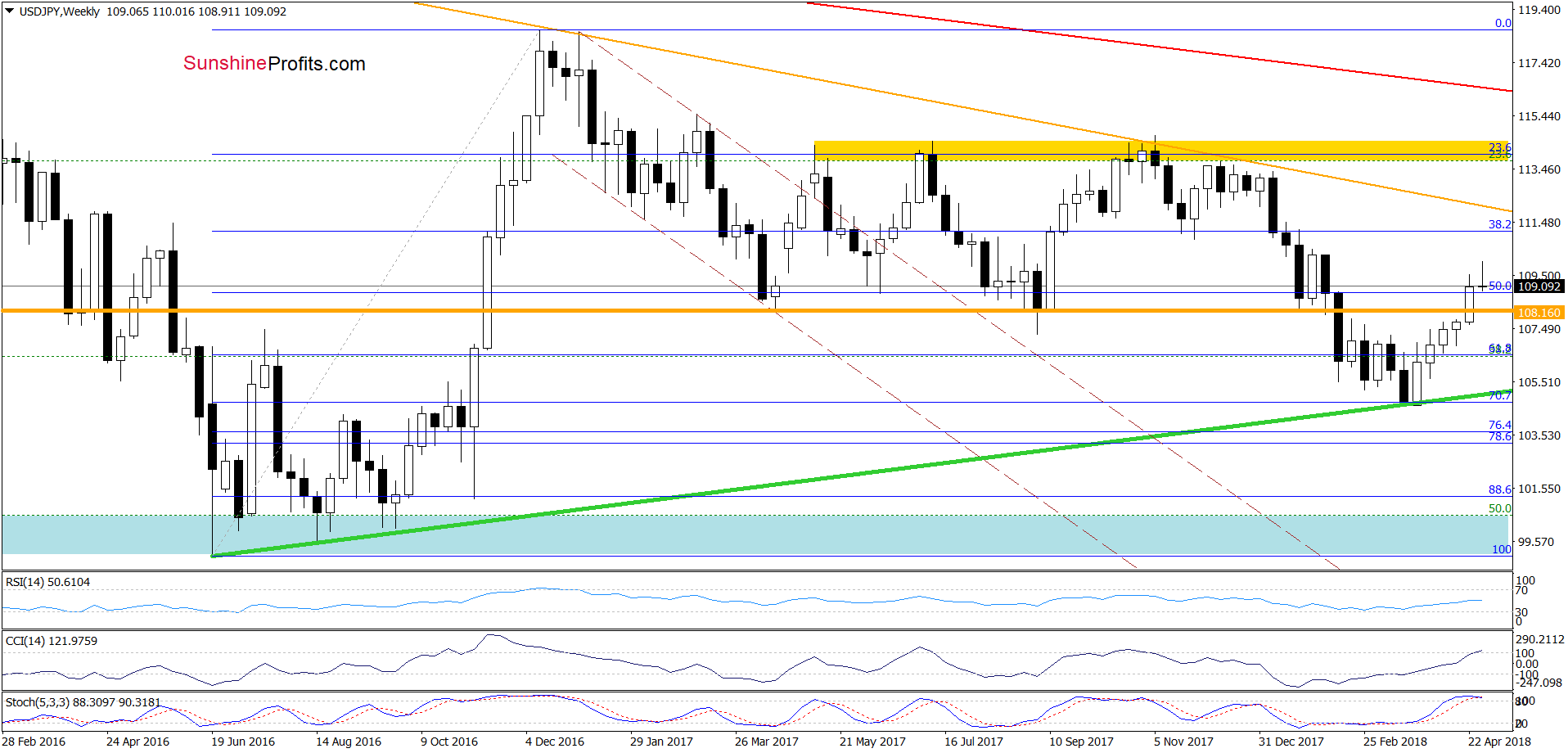The width and height of the screenshot is (1568, 753).
Task: Select the 78.6 Fibonacci level label
Action: pos(1500,436)
